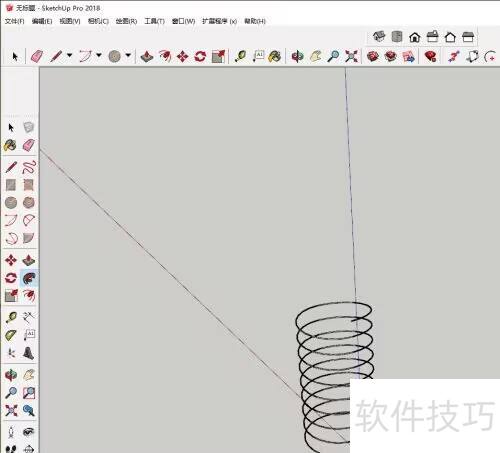500x453 pixels.
Task: Open the 工具(T) menu
Action: tap(154, 21)
